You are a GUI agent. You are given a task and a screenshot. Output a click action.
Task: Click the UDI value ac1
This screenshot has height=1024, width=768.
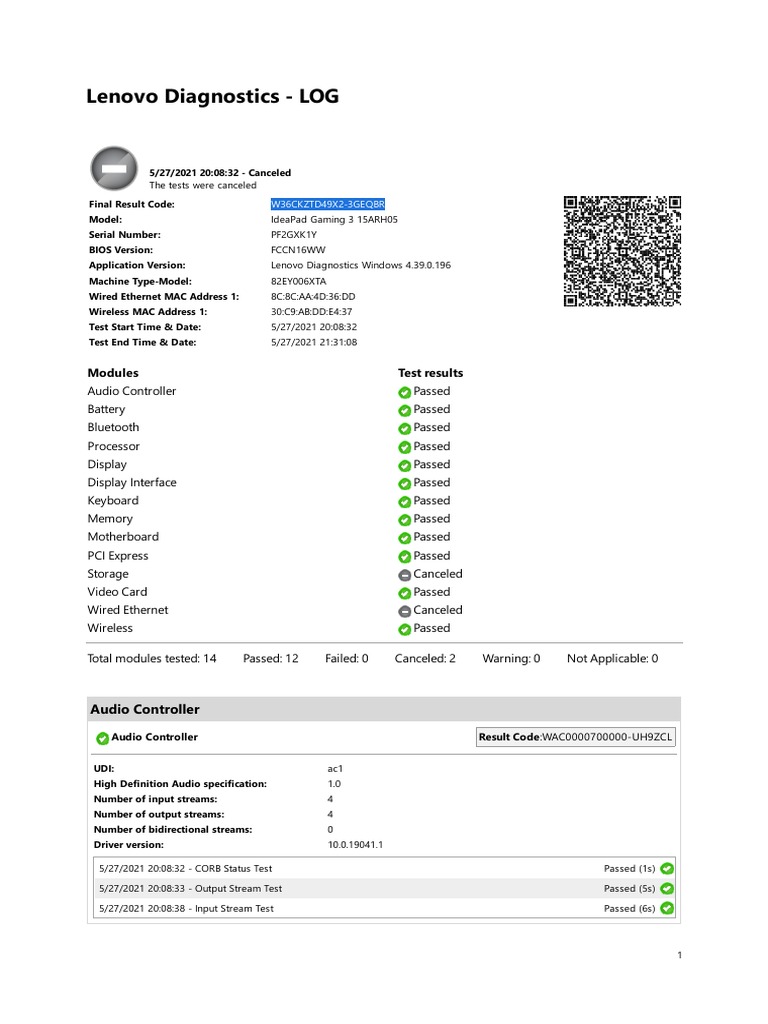[335, 769]
